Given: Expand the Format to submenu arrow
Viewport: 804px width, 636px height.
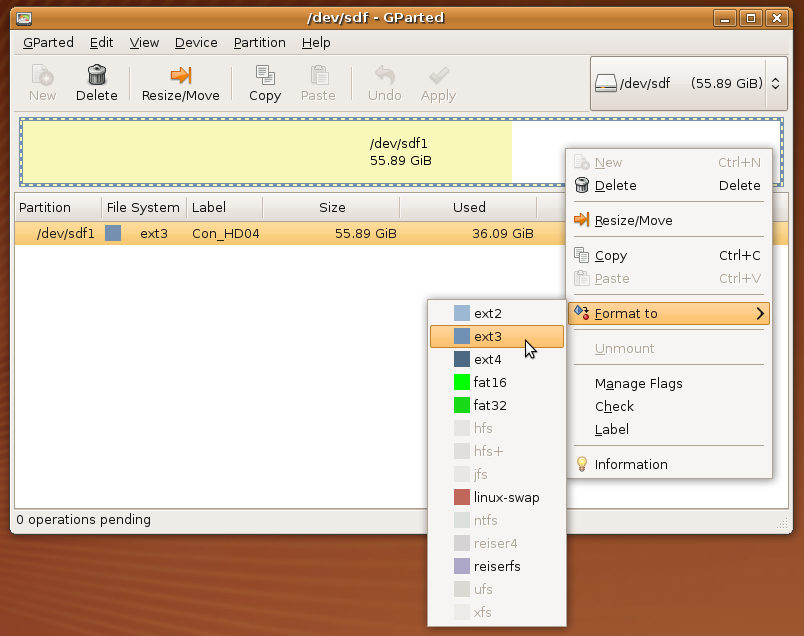Looking at the screenshot, I should pos(760,313).
